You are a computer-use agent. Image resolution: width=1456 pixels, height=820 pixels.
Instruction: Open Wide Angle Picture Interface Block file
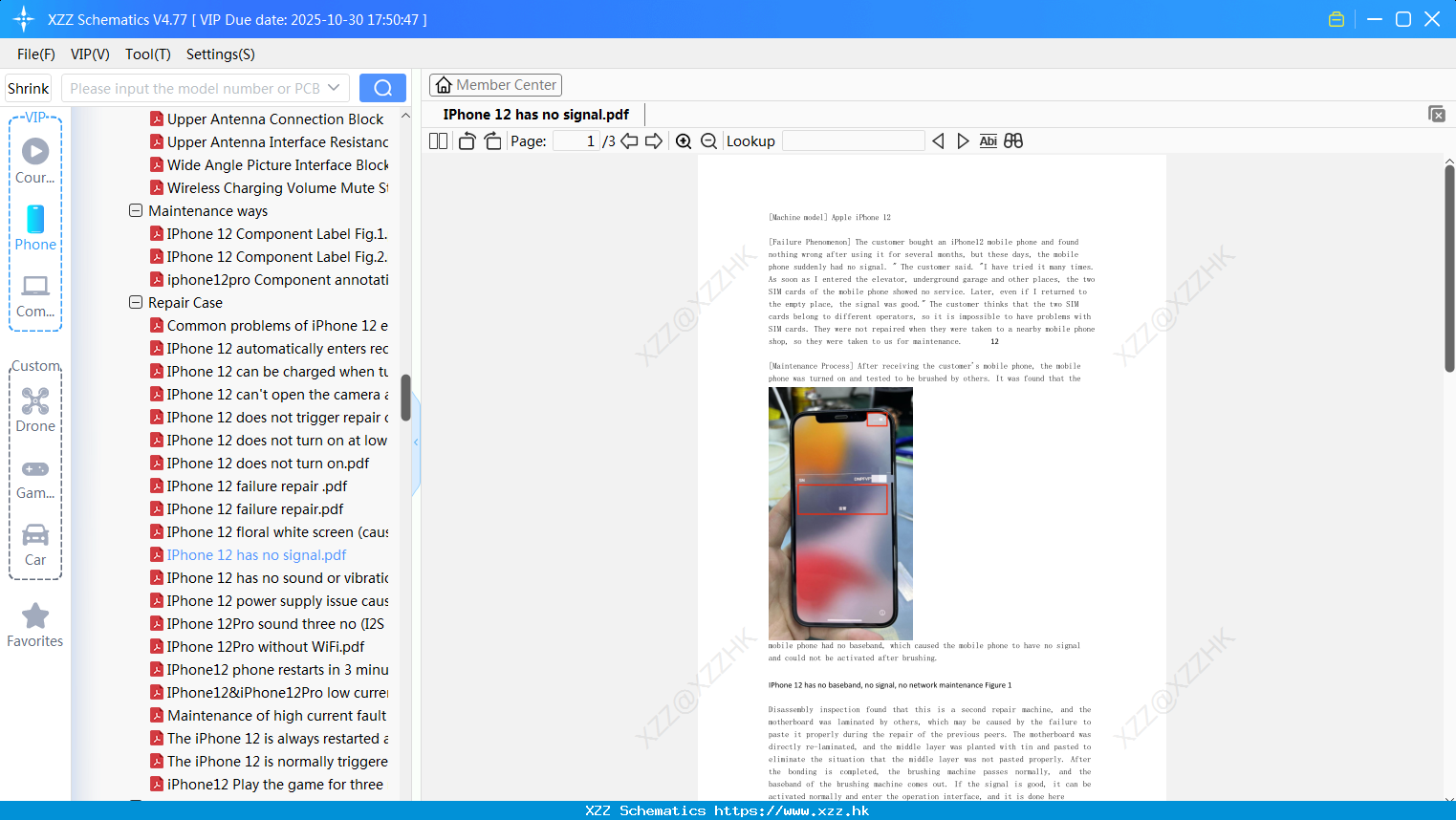pyautogui.click(x=270, y=164)
